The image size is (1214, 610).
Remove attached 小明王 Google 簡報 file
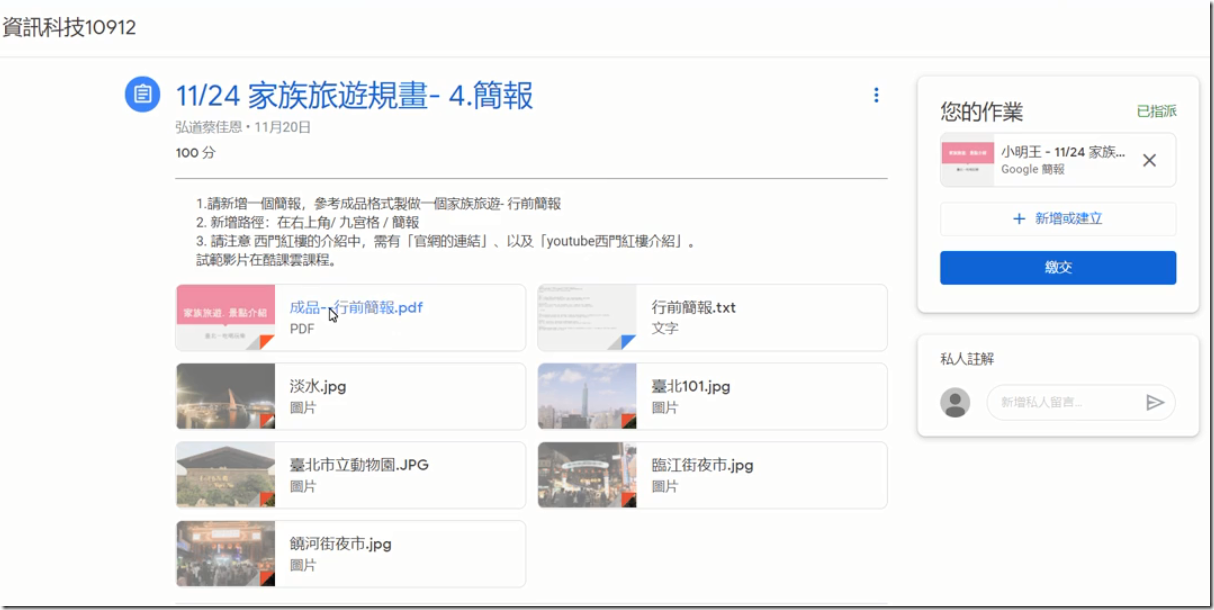pyautogui.click(x=1149, y=160)
